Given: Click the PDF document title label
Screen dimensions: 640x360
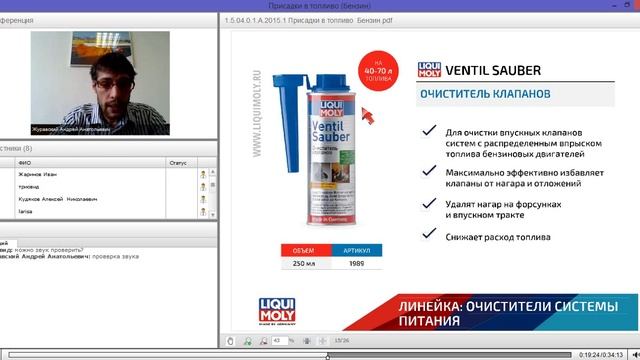Looking at the screenshot, I should click(x=309, y=20).
